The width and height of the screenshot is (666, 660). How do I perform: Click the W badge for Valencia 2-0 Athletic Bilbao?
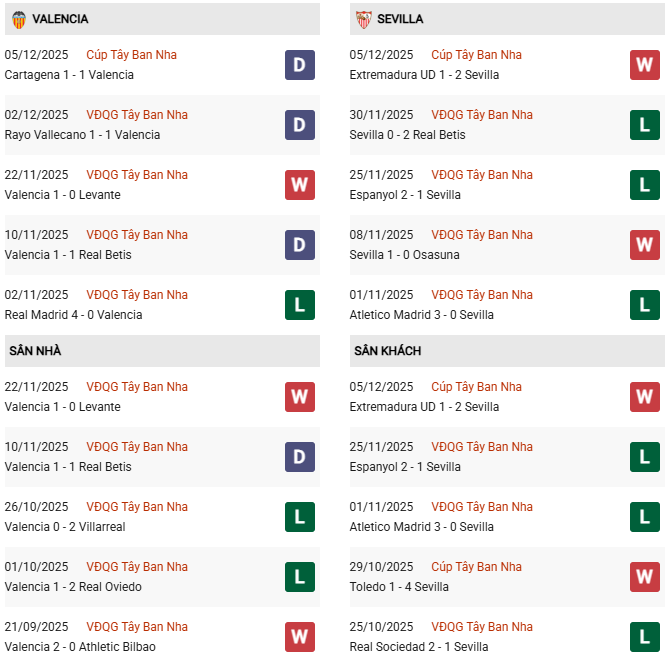(x=299, y=637)
